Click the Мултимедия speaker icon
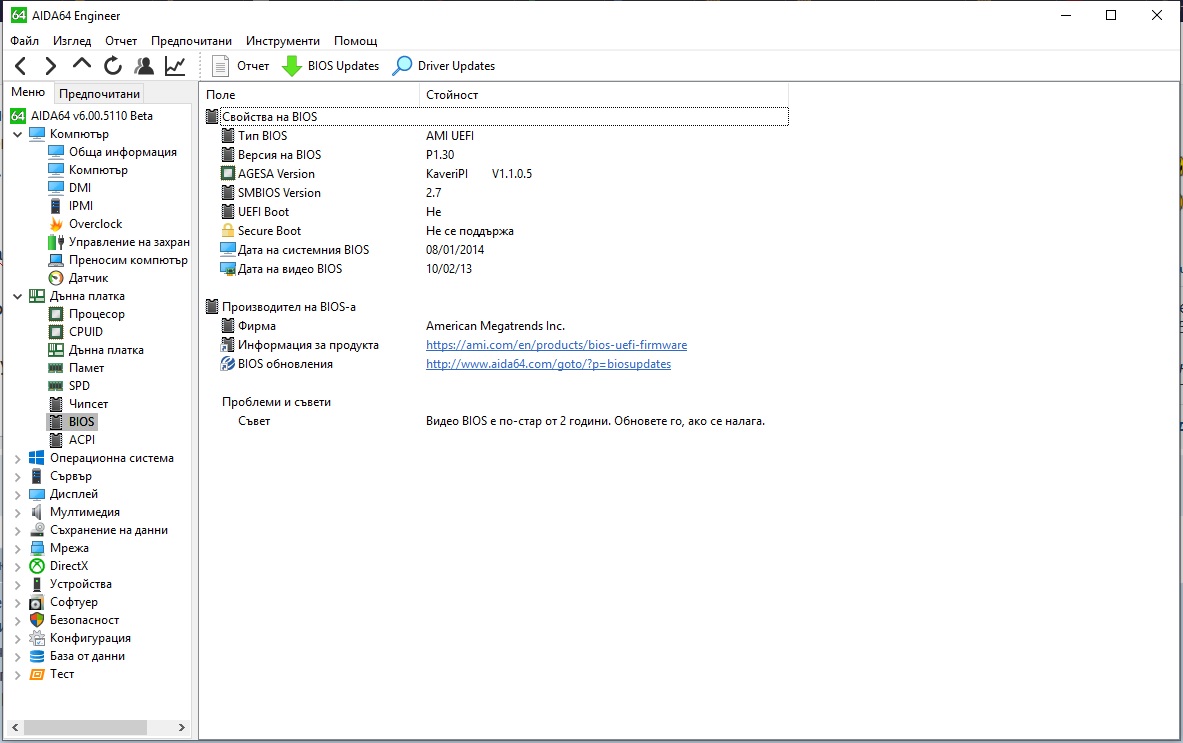 pyautogui.click(x=36, y=512)
